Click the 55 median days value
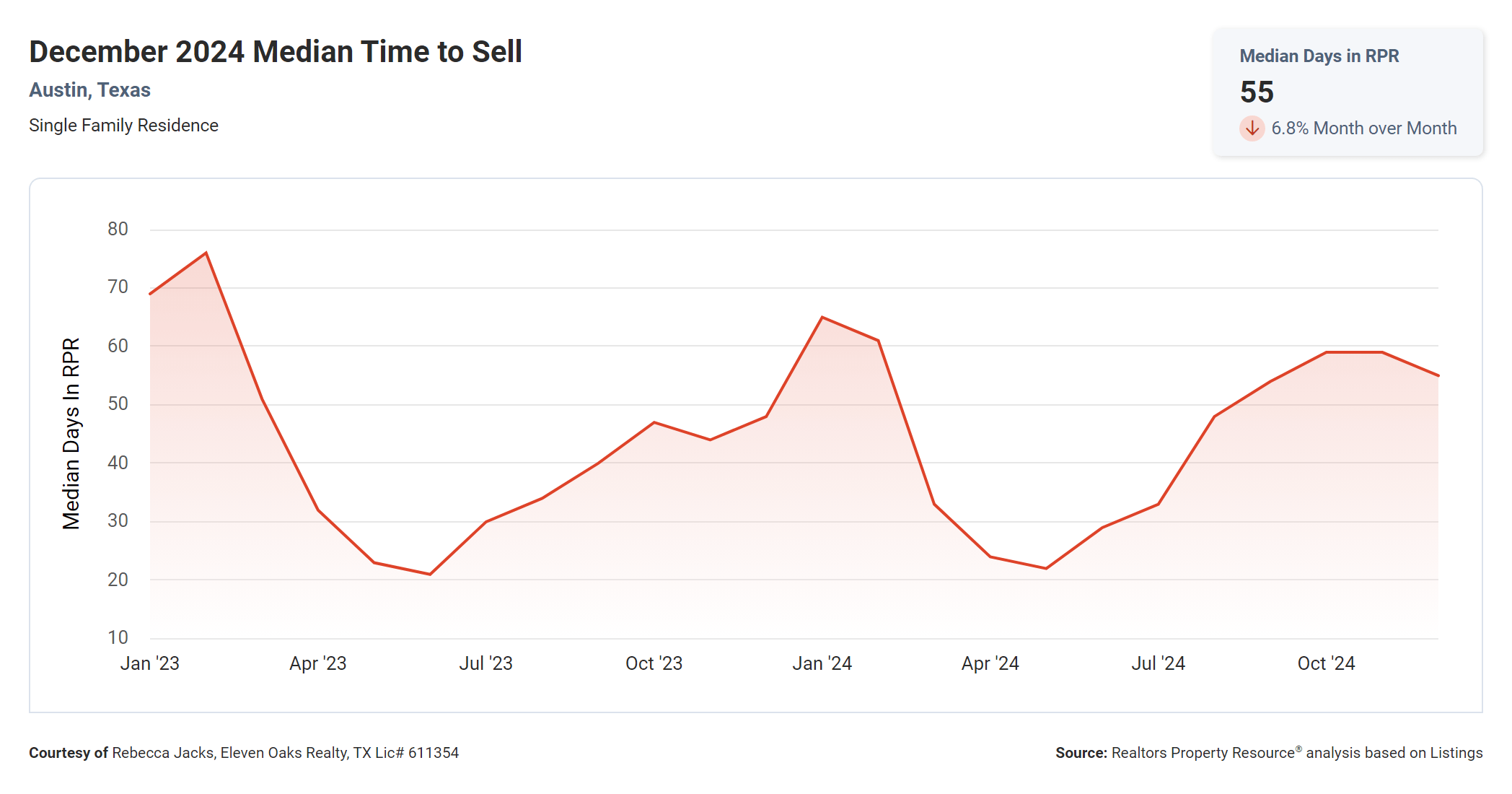1512x794 pixels. click(x=1257, y=92)
